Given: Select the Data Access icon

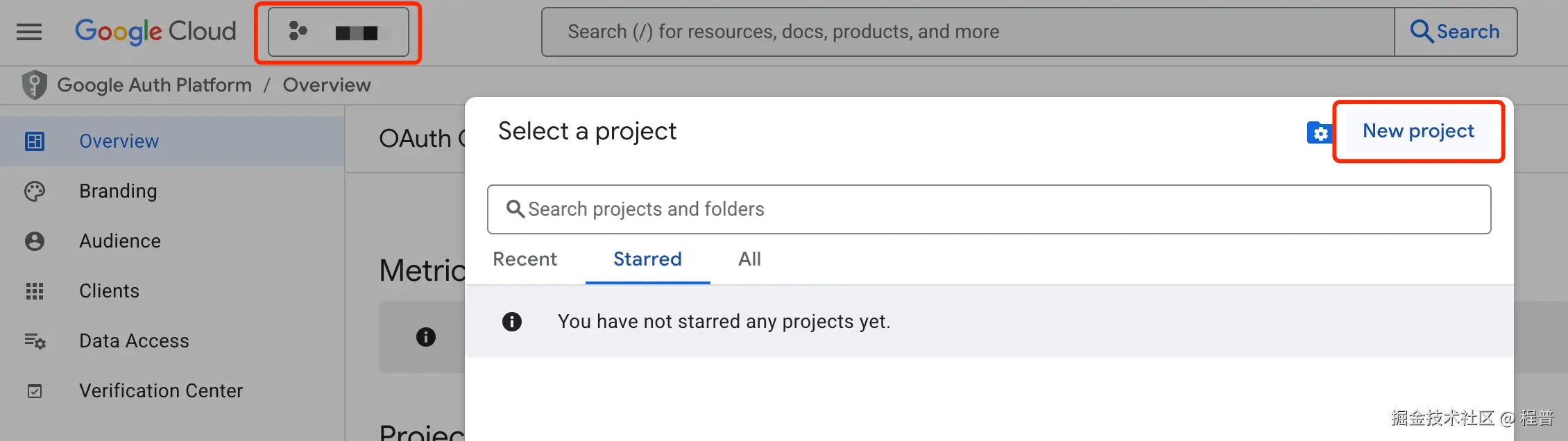Looking at the screenshot, I should coord(34,340).
